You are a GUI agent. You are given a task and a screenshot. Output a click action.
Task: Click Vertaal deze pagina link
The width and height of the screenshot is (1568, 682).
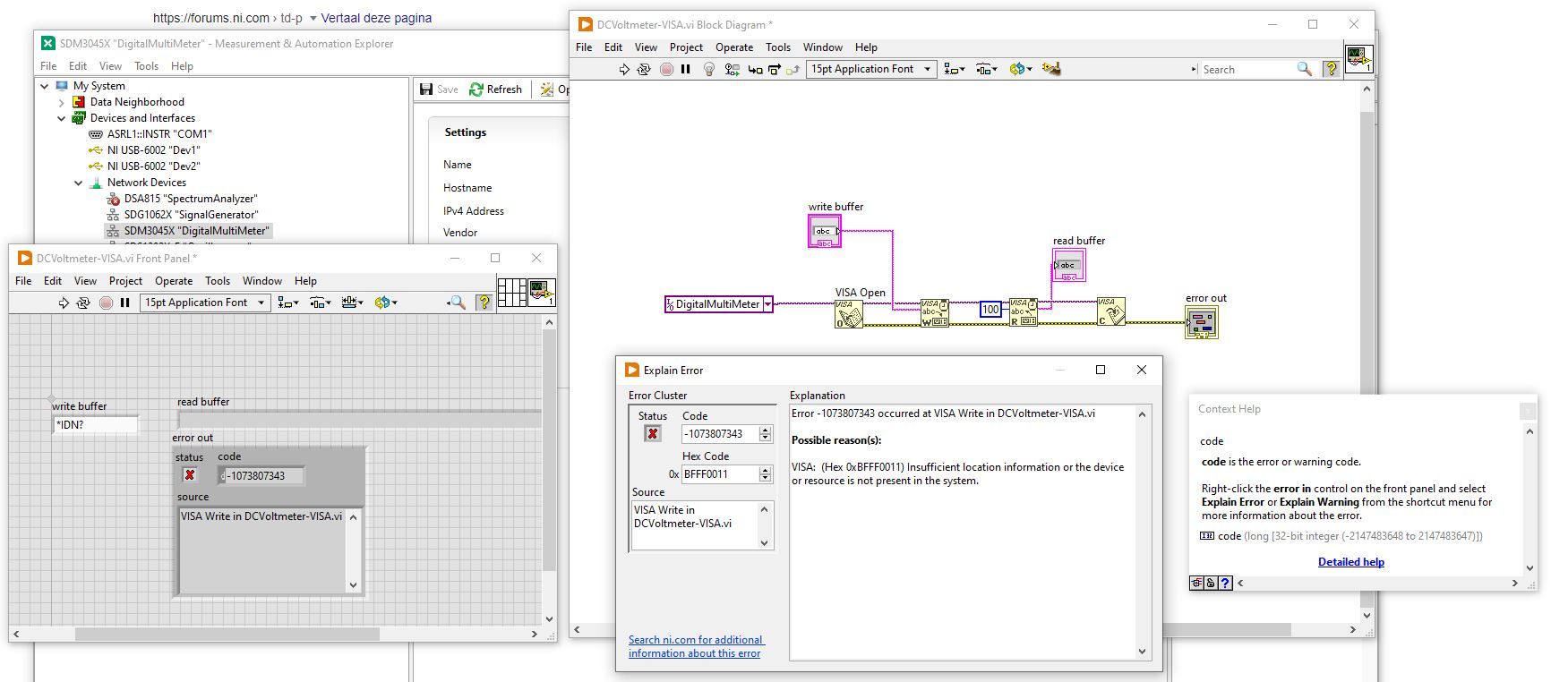pos(376,18)
